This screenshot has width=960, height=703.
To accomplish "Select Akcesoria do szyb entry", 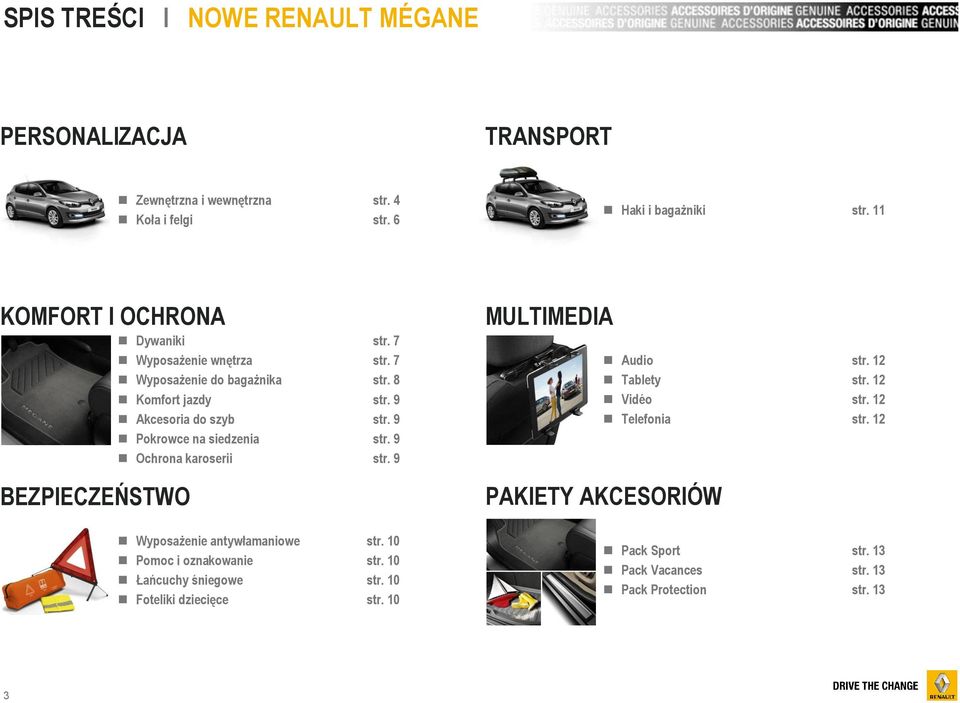I will [x=185, y=419].
